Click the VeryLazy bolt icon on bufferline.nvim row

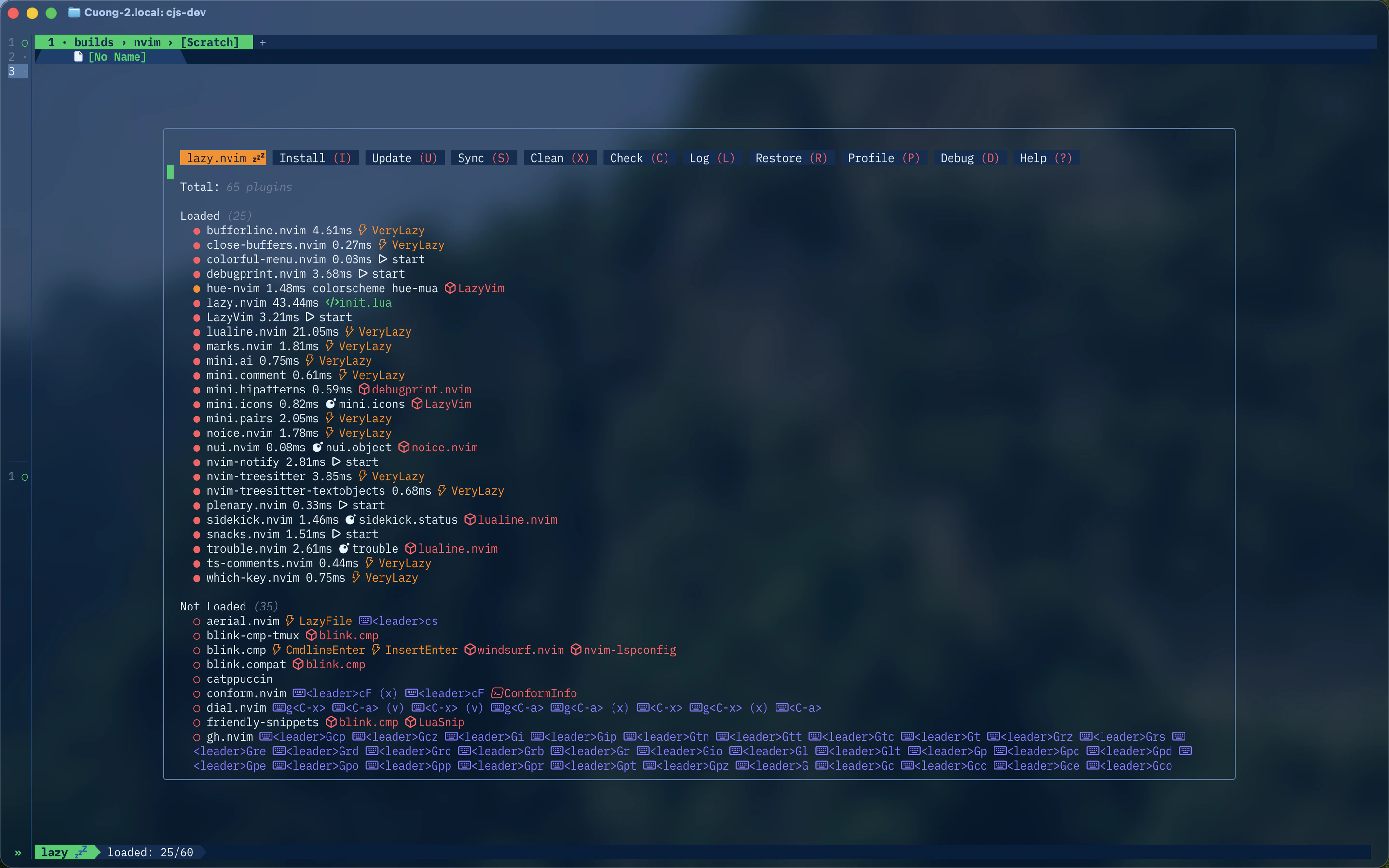pos(363,230)
